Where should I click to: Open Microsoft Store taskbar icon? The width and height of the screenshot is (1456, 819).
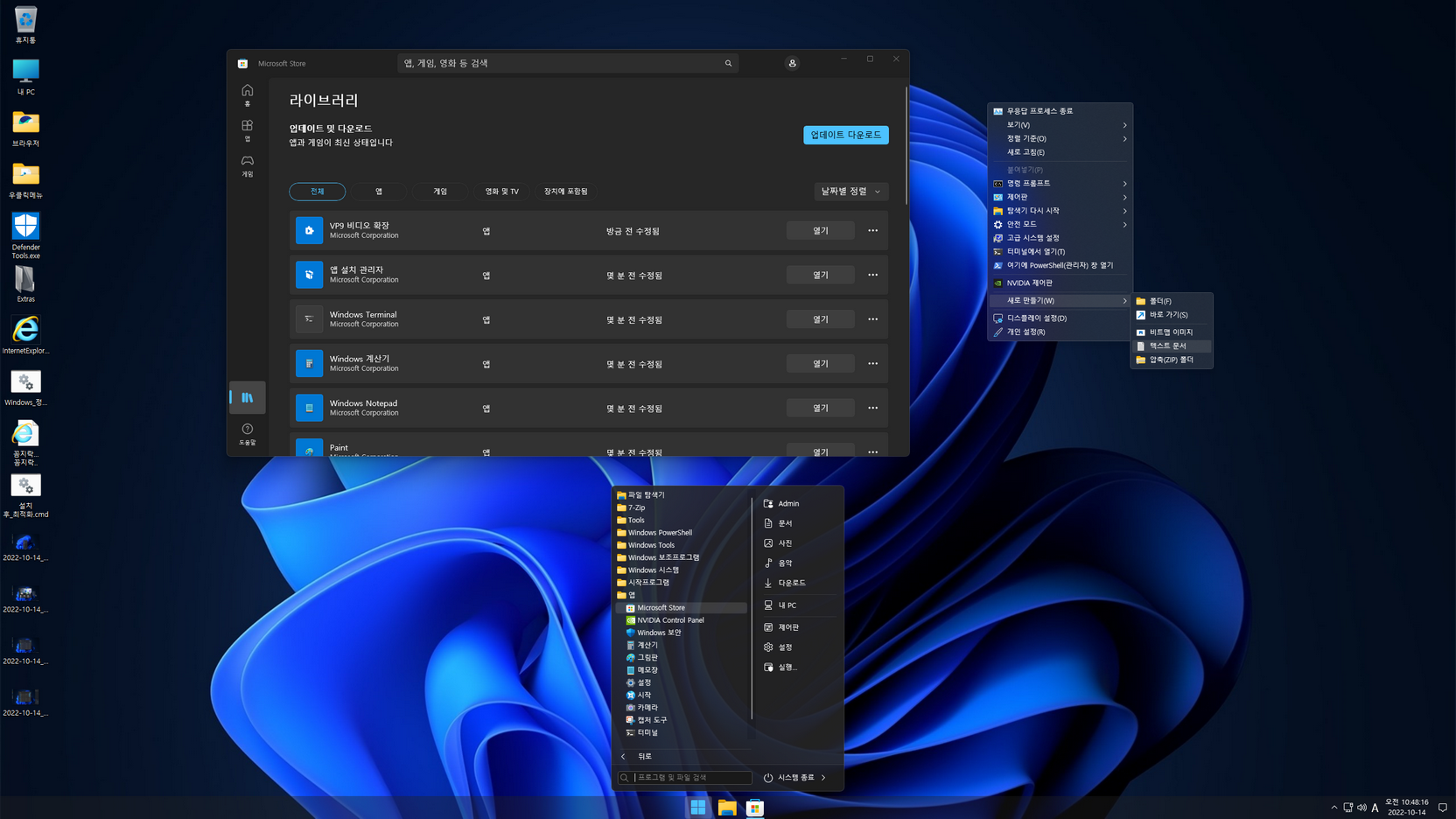(755, 808)
